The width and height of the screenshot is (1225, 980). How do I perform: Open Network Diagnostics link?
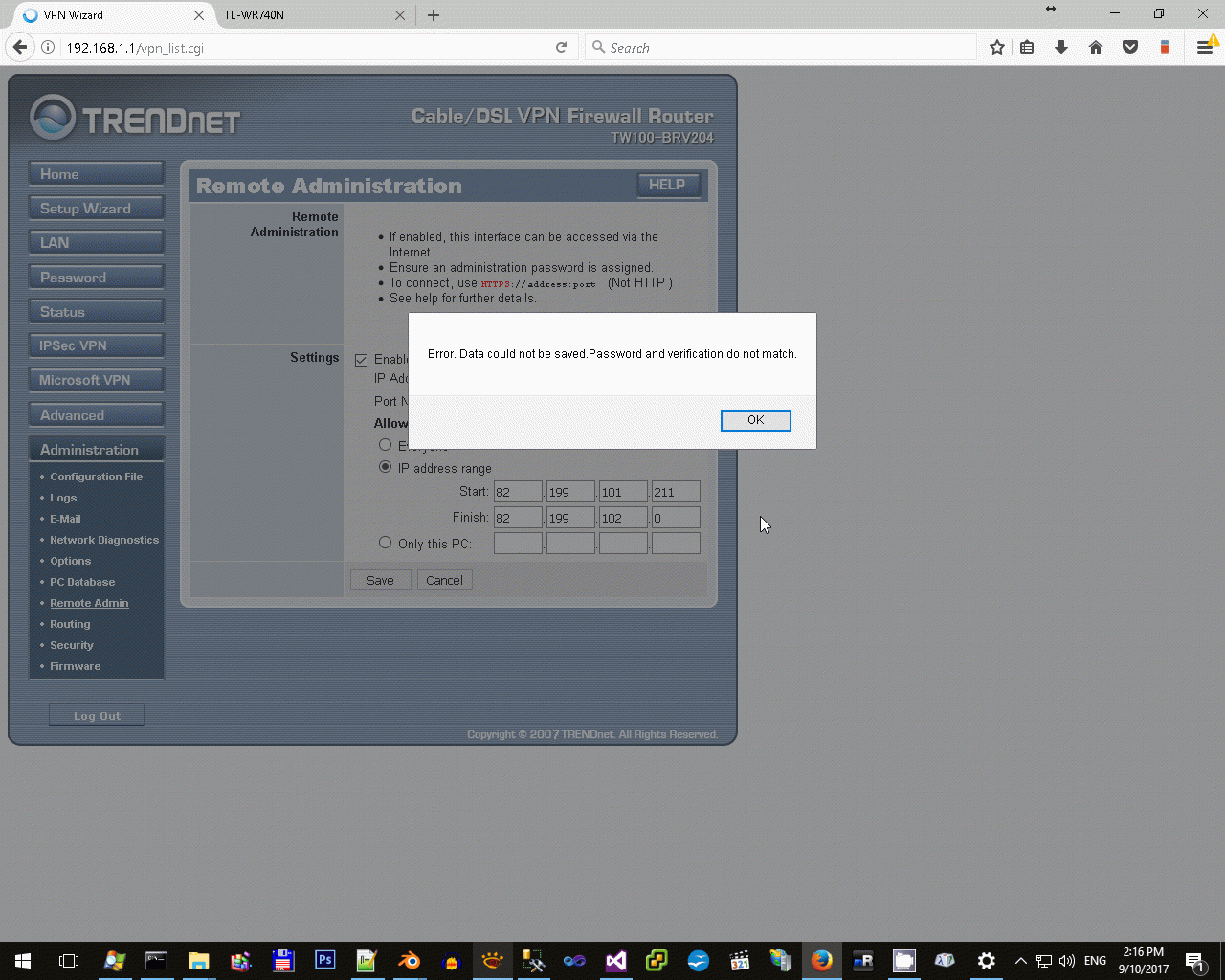pyautogui.click(x=104, y=540)
